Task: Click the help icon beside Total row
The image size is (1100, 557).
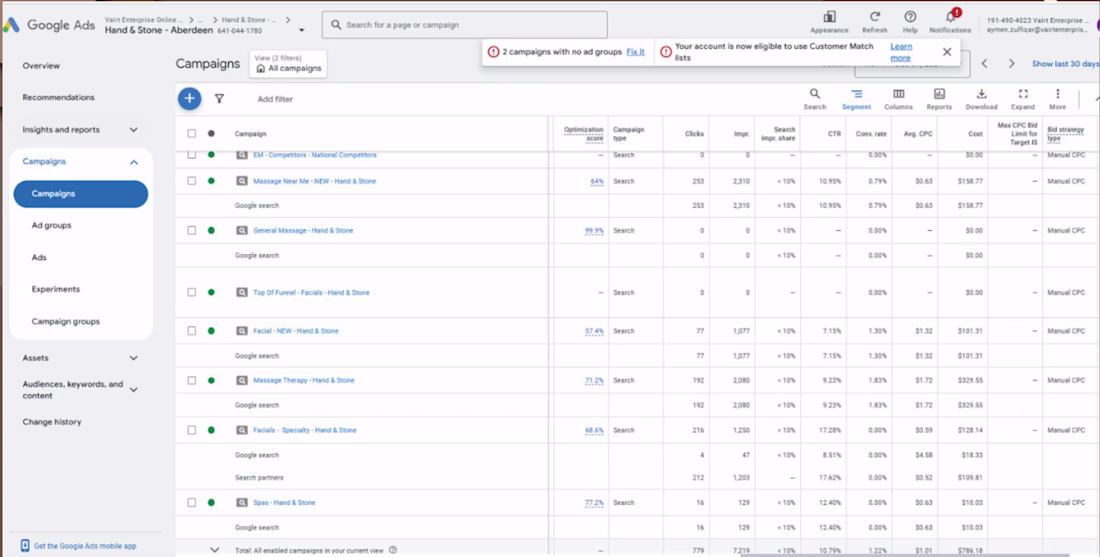Action: (393, 551)
